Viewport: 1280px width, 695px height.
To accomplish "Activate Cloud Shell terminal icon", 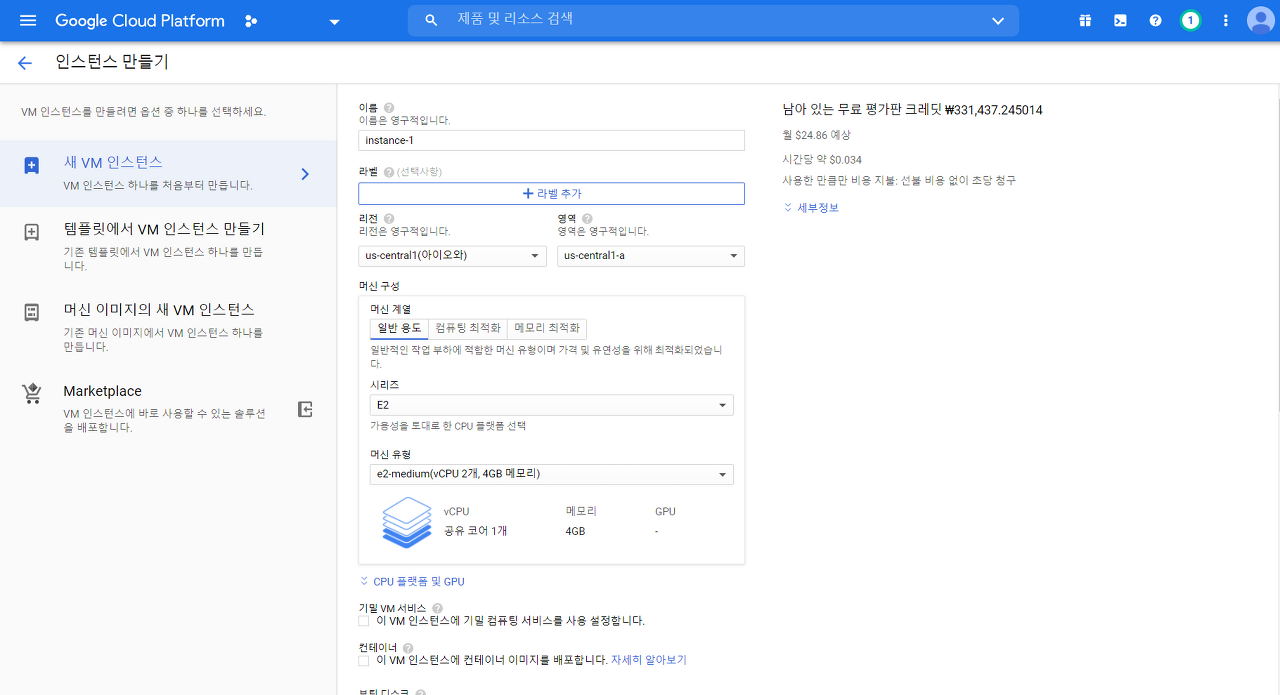I will coord(1120,20).
